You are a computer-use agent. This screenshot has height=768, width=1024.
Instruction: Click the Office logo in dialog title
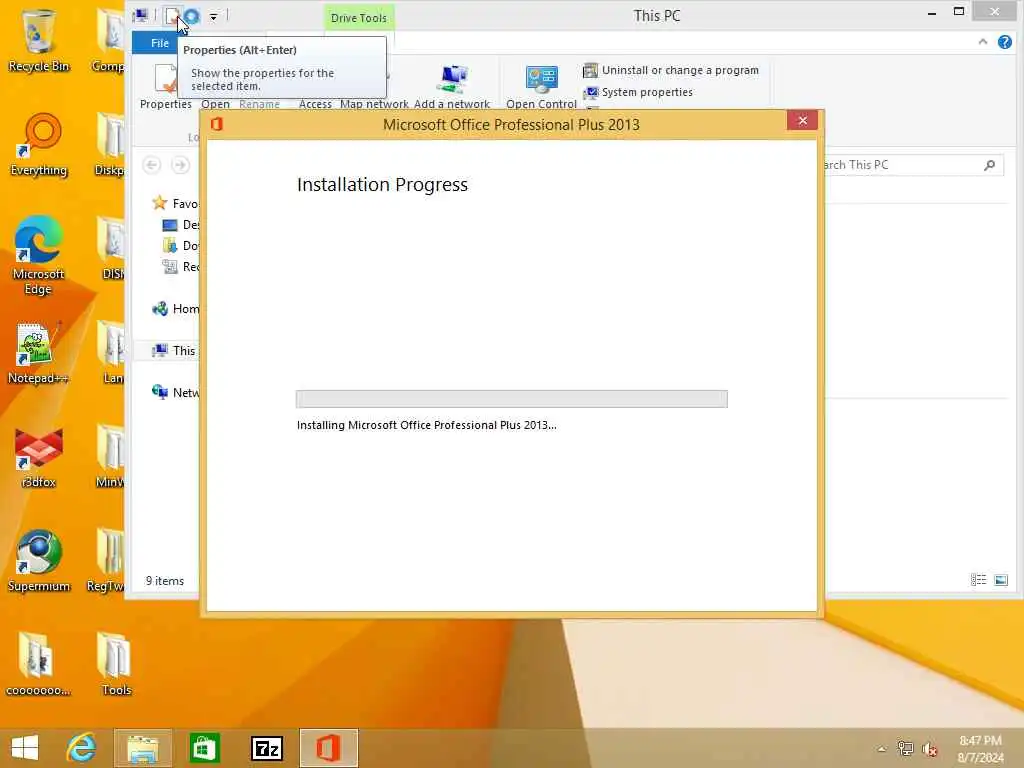pyautogui.click(x=217, y=124)
